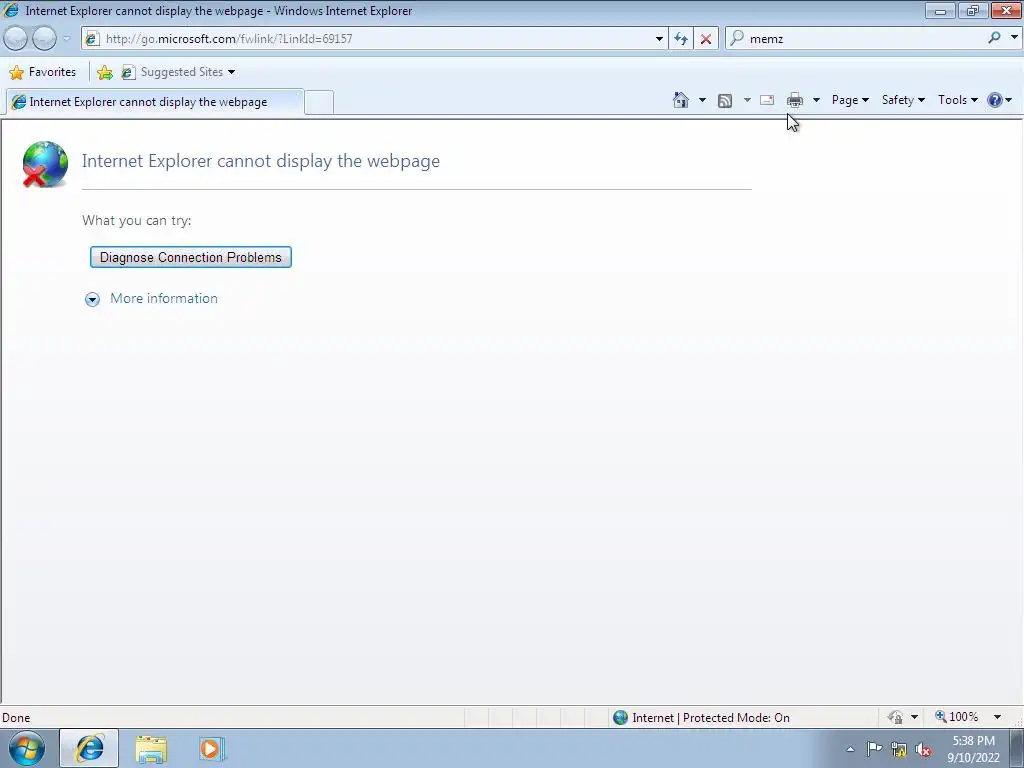The image size is (1024, 768).
Task: Click the Action Center flag icon
Action: tap(874, 749)
